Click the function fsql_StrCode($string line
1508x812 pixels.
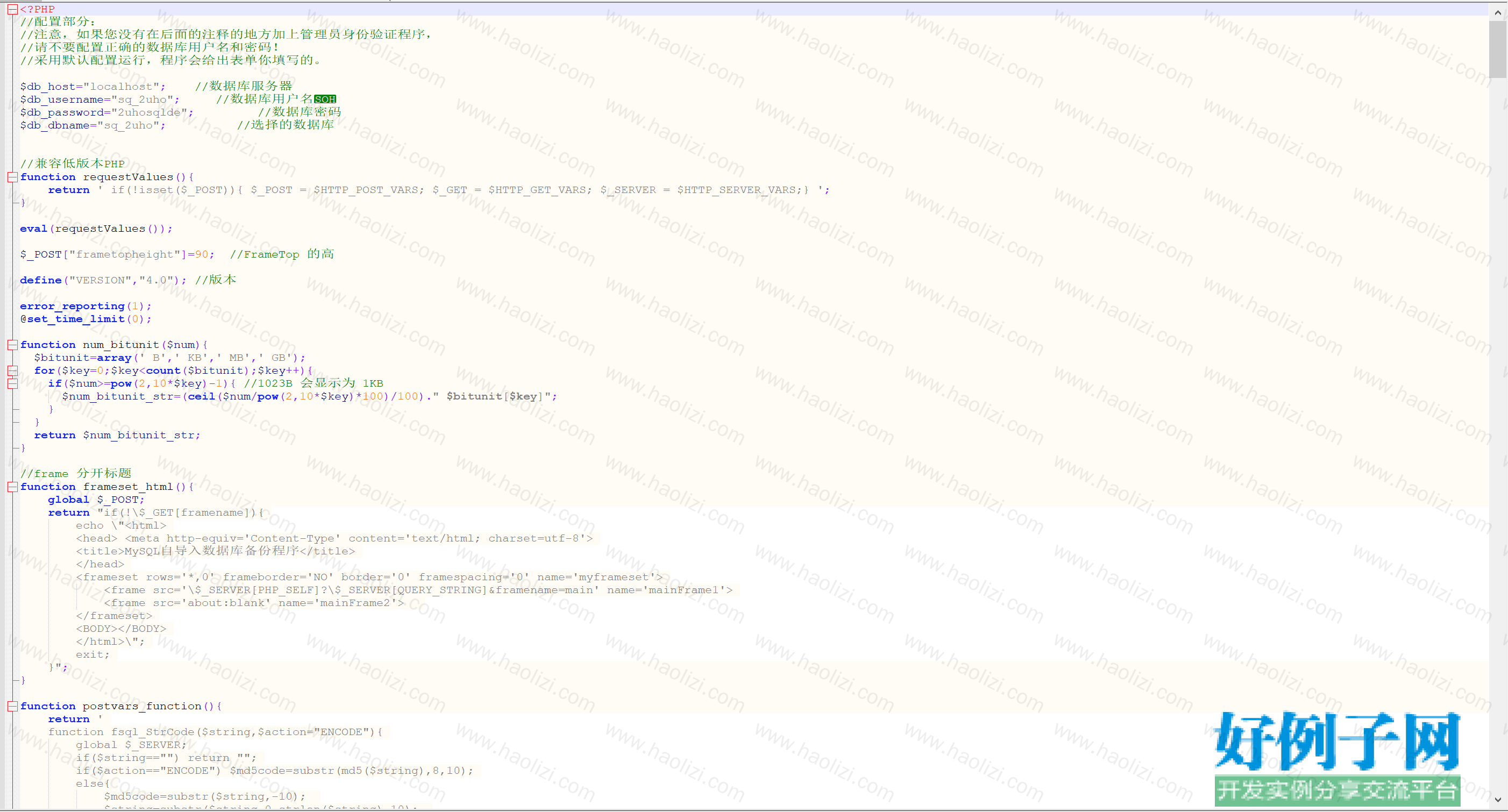click(215, 732)
